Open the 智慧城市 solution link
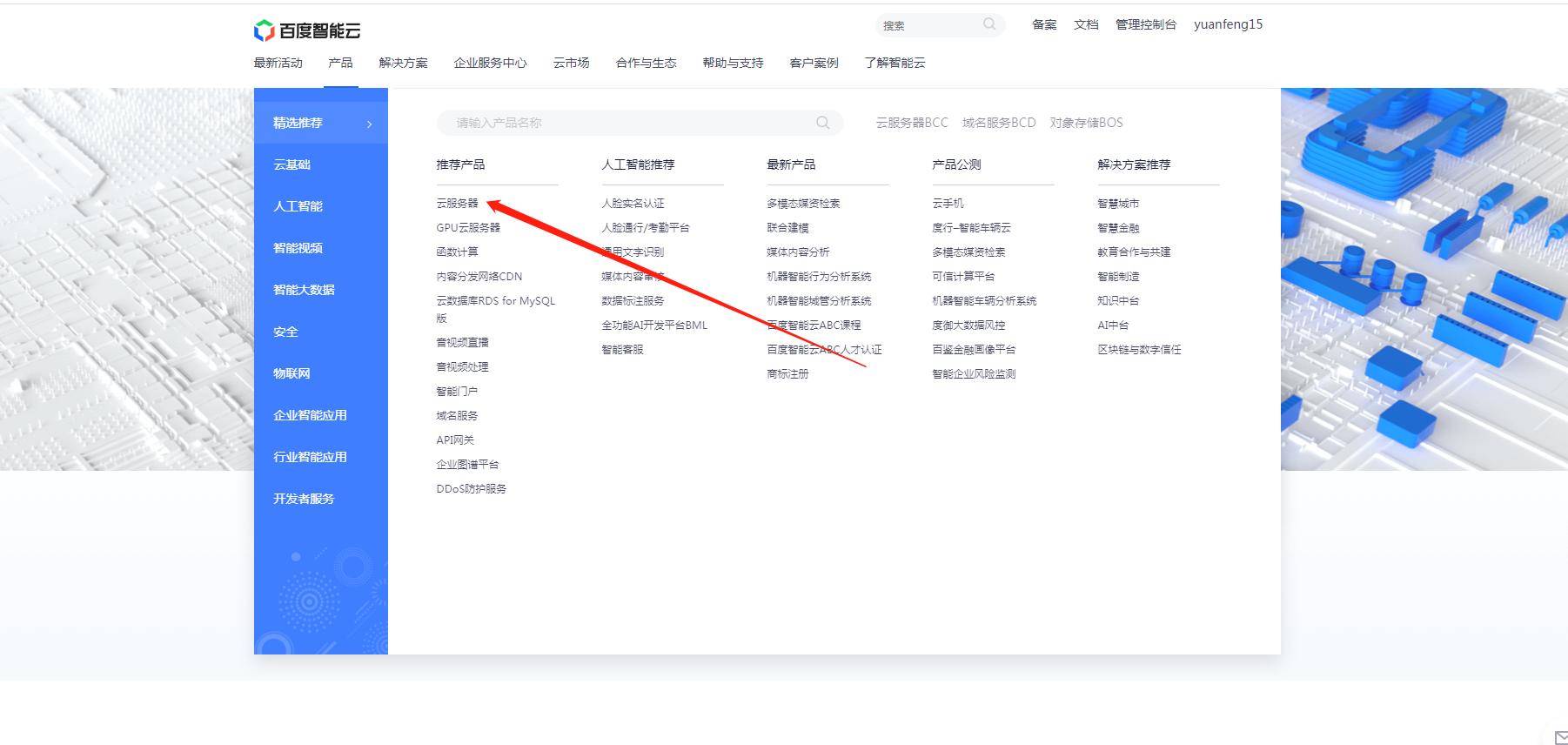 pyautogui.click(x=1118, y=203)
